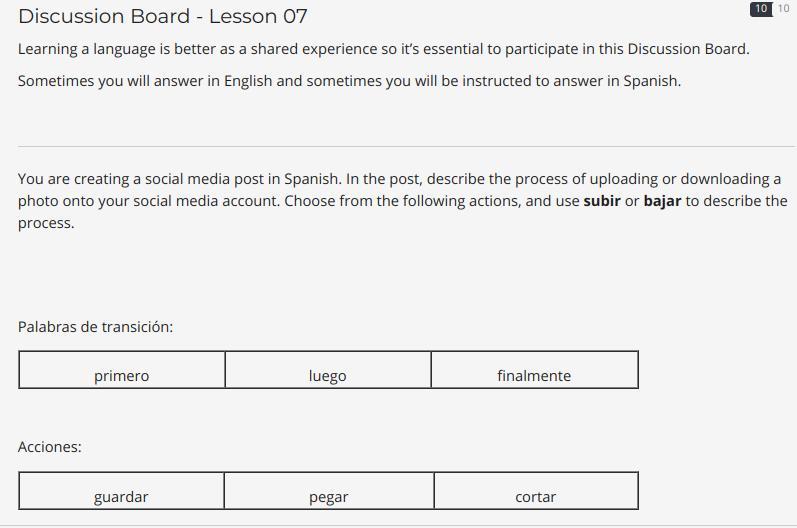Click the luego table cell
Viewport: 797px width, 528px height.
coord(328,369)
